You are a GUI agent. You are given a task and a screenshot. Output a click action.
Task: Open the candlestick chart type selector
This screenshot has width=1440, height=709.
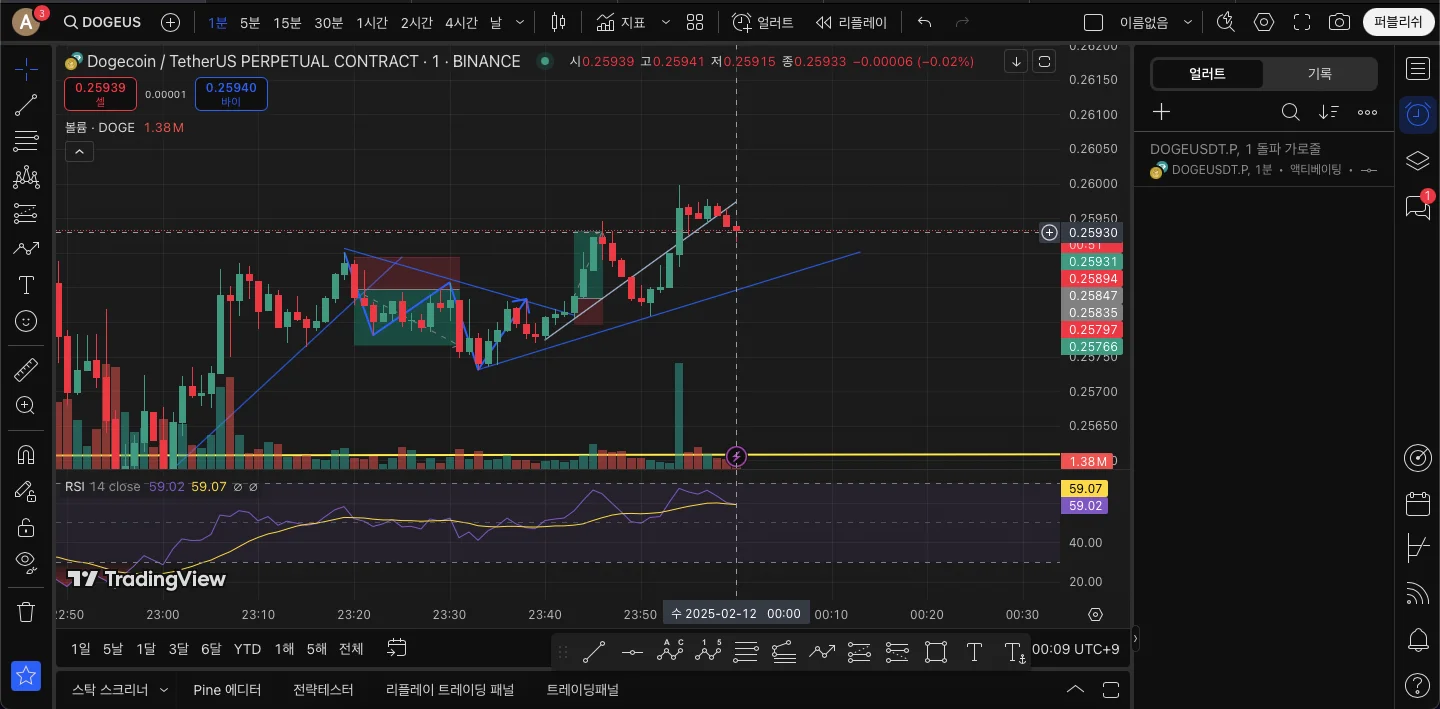[559, 22]
